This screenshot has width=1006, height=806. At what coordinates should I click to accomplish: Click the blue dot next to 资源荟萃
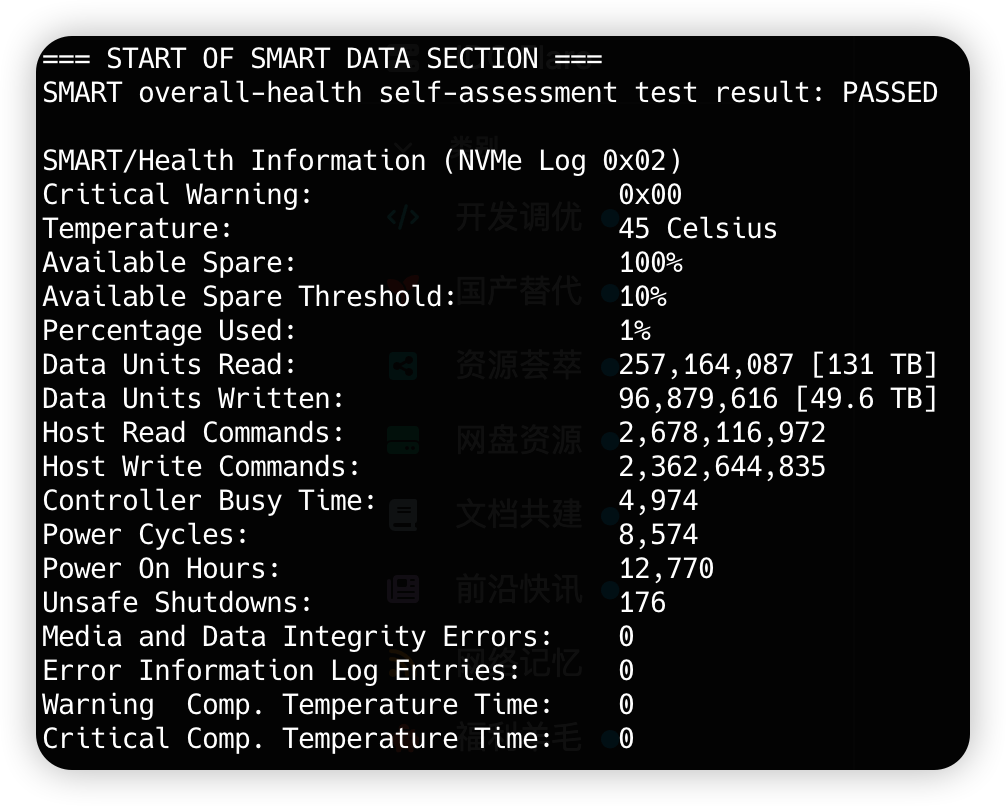tap(610, 366)
